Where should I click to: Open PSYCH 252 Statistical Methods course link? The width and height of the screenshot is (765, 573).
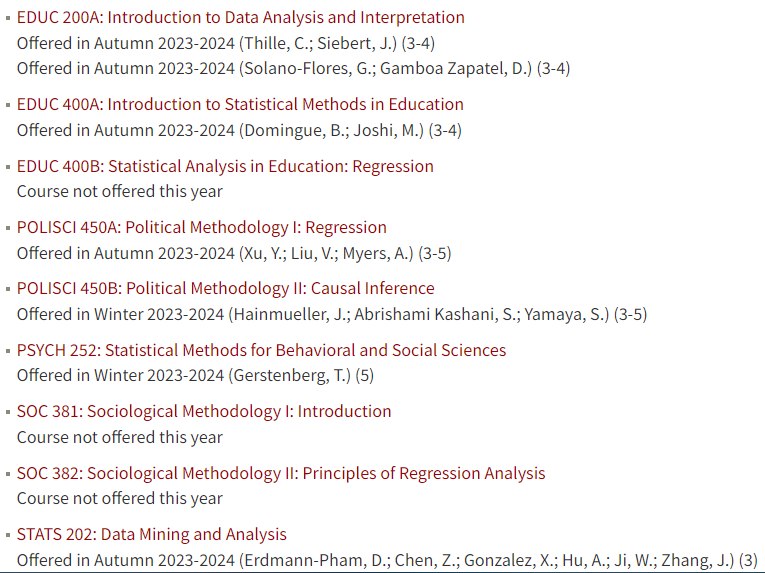tap(261, 350)
